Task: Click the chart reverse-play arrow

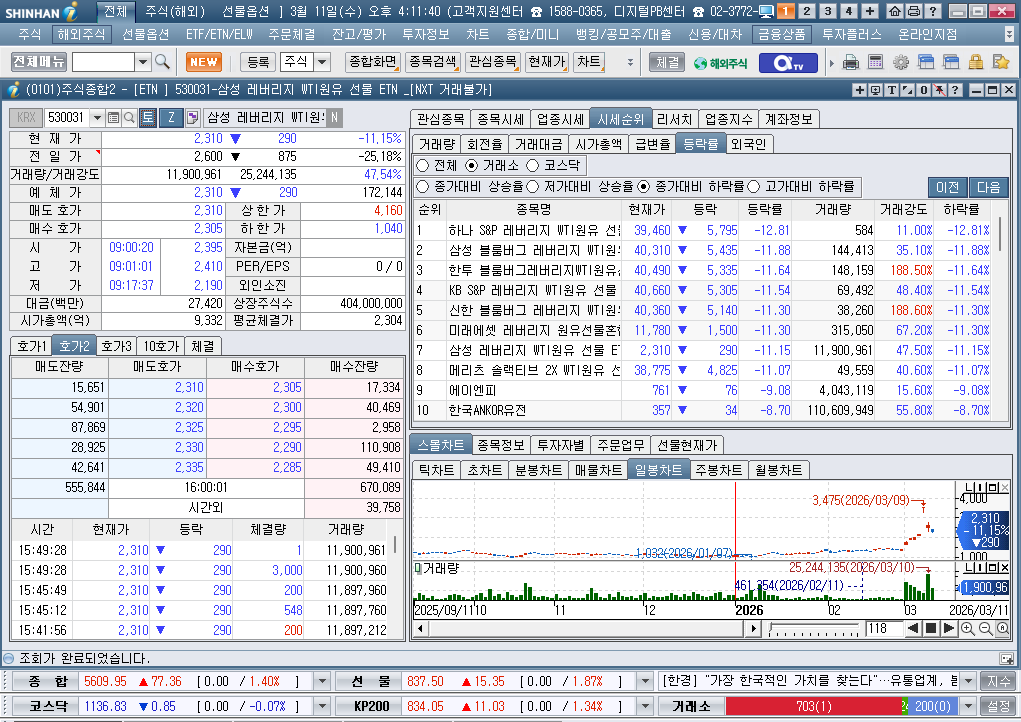Action: point(913,628)
